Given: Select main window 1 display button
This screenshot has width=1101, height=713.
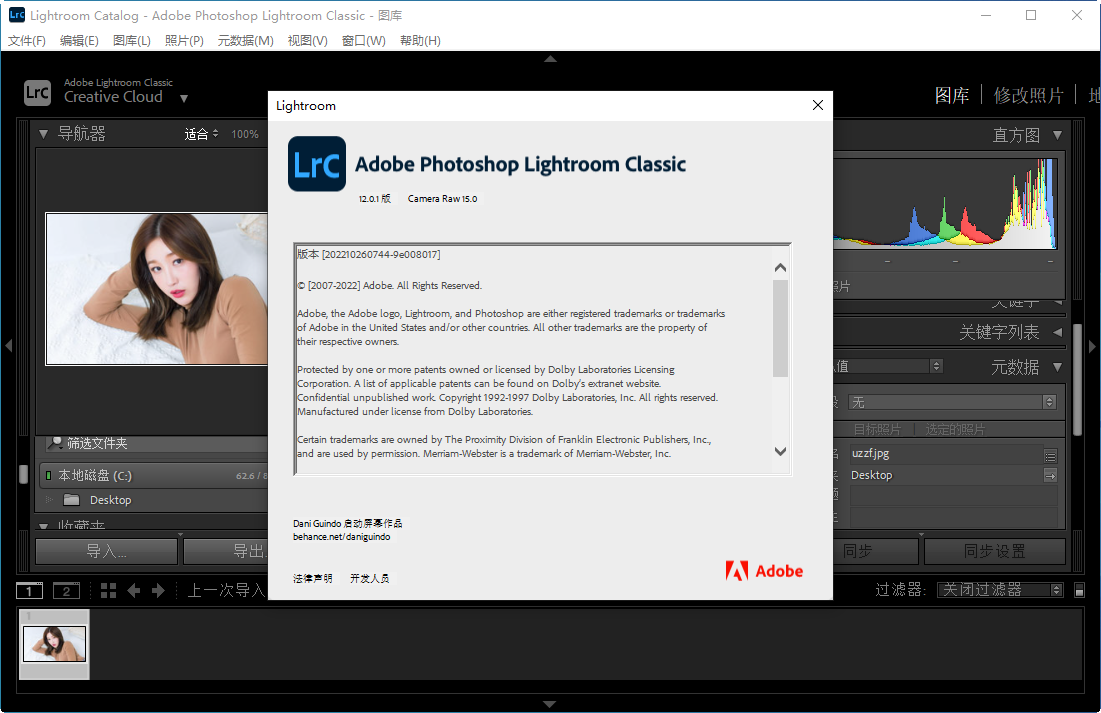Looking at the screenshot, I should tap(29, 591).
